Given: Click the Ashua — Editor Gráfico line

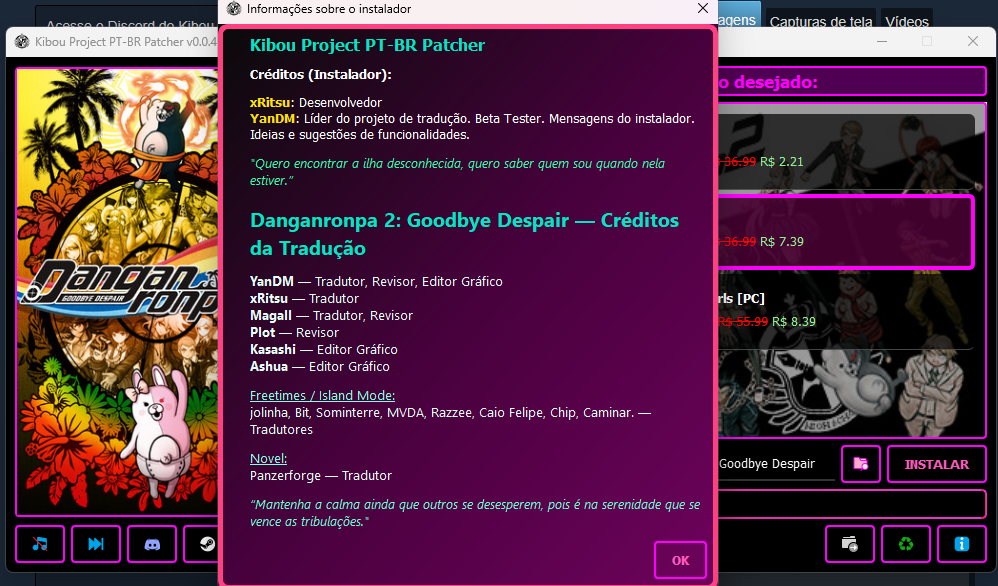Looking at the screenshot, I should (320, 366).
